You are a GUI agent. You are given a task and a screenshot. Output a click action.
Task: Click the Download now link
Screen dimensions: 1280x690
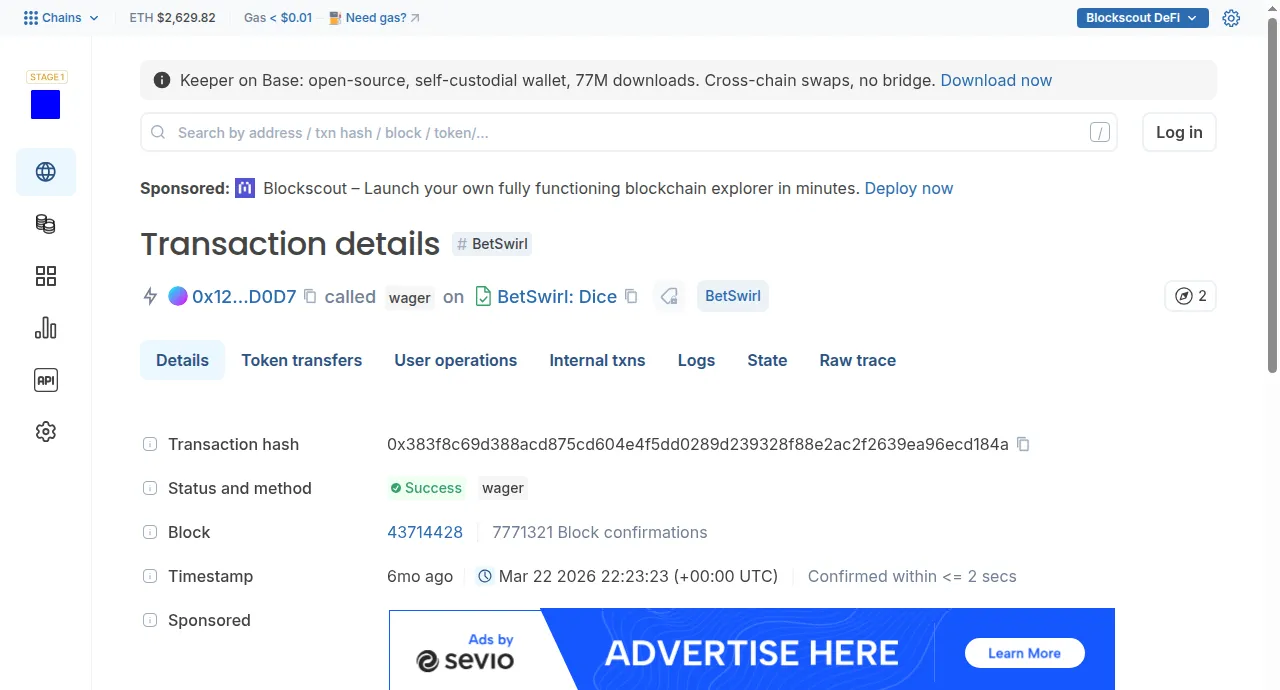click(x=996, y=80)
